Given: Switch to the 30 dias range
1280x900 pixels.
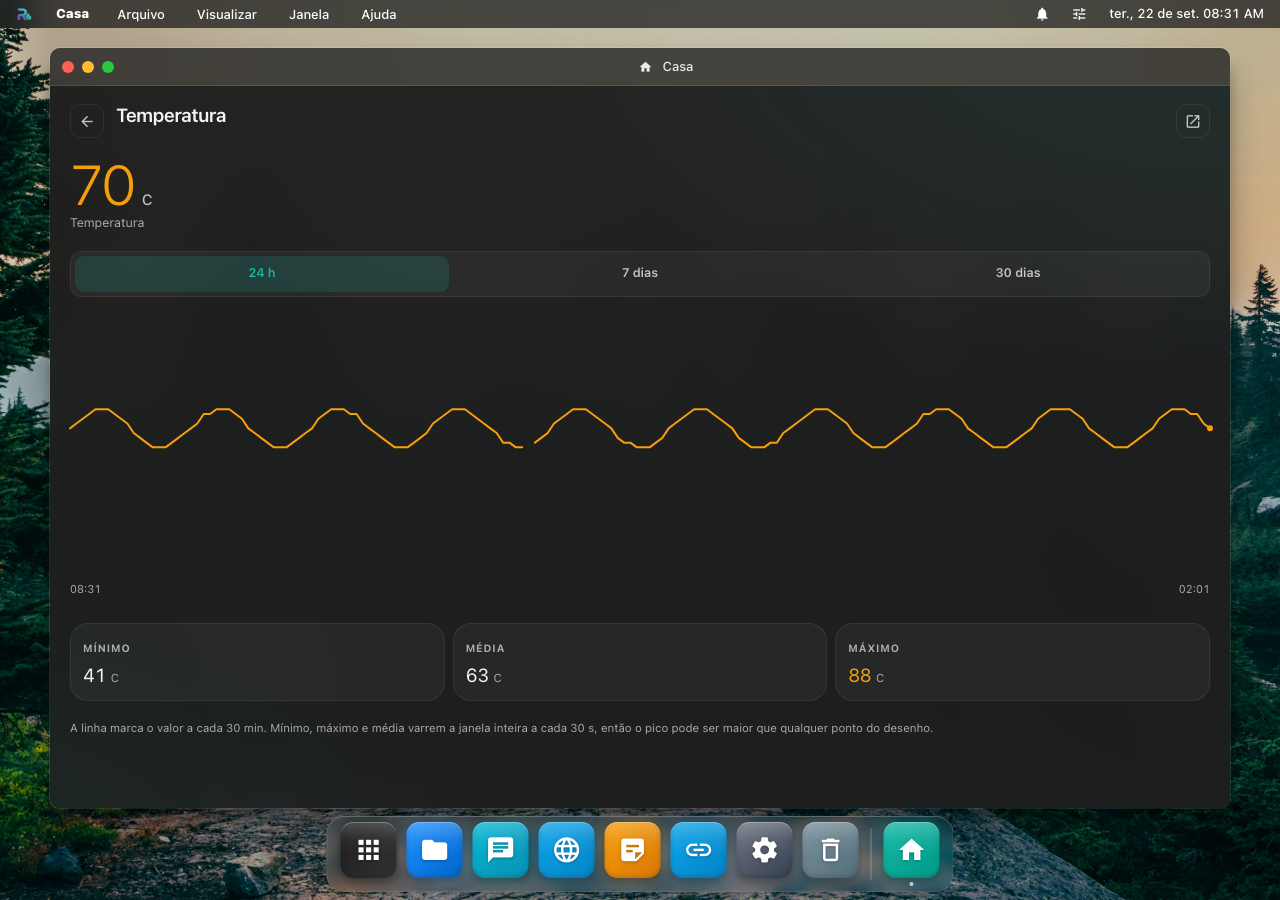Looking at the screenshot, I should click(1018, 273).
